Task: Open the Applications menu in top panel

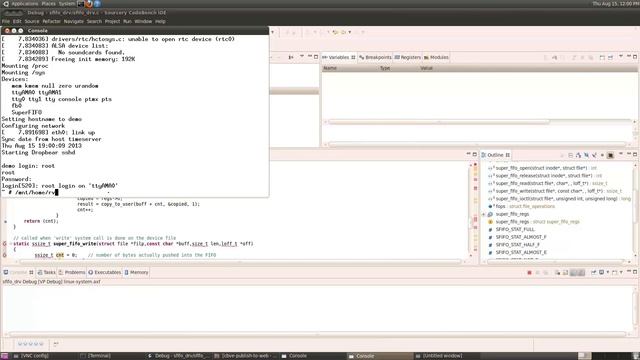Action: tap(24, 4)
